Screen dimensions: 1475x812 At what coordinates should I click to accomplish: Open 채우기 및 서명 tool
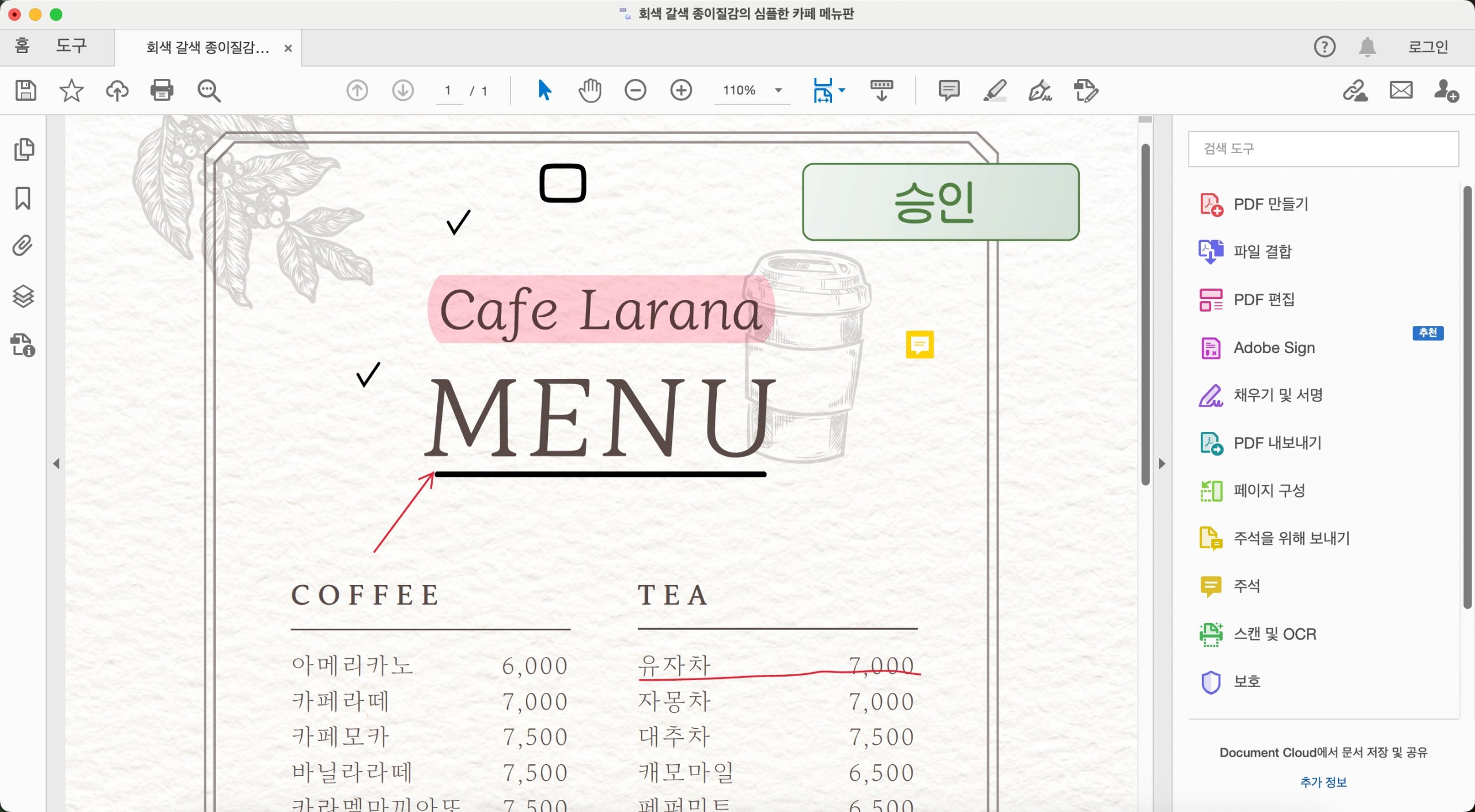1261,396
